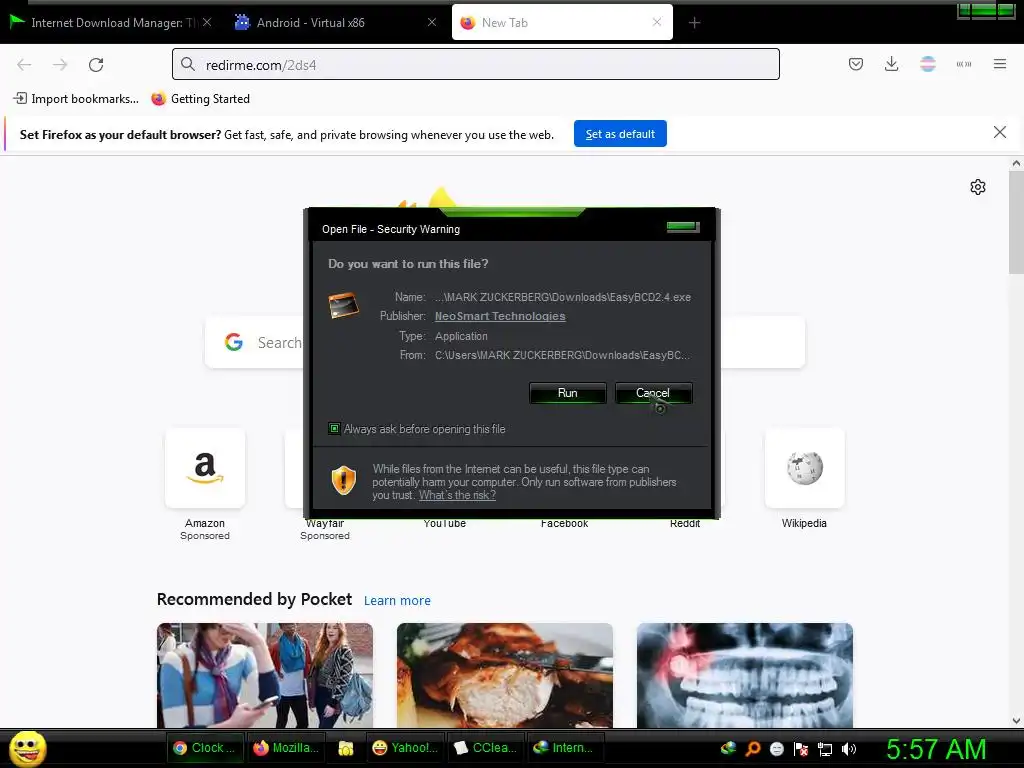This screenshot has height=768, width=1024.
Task: Click the network tray icon
Action: (x=825, y=749)
